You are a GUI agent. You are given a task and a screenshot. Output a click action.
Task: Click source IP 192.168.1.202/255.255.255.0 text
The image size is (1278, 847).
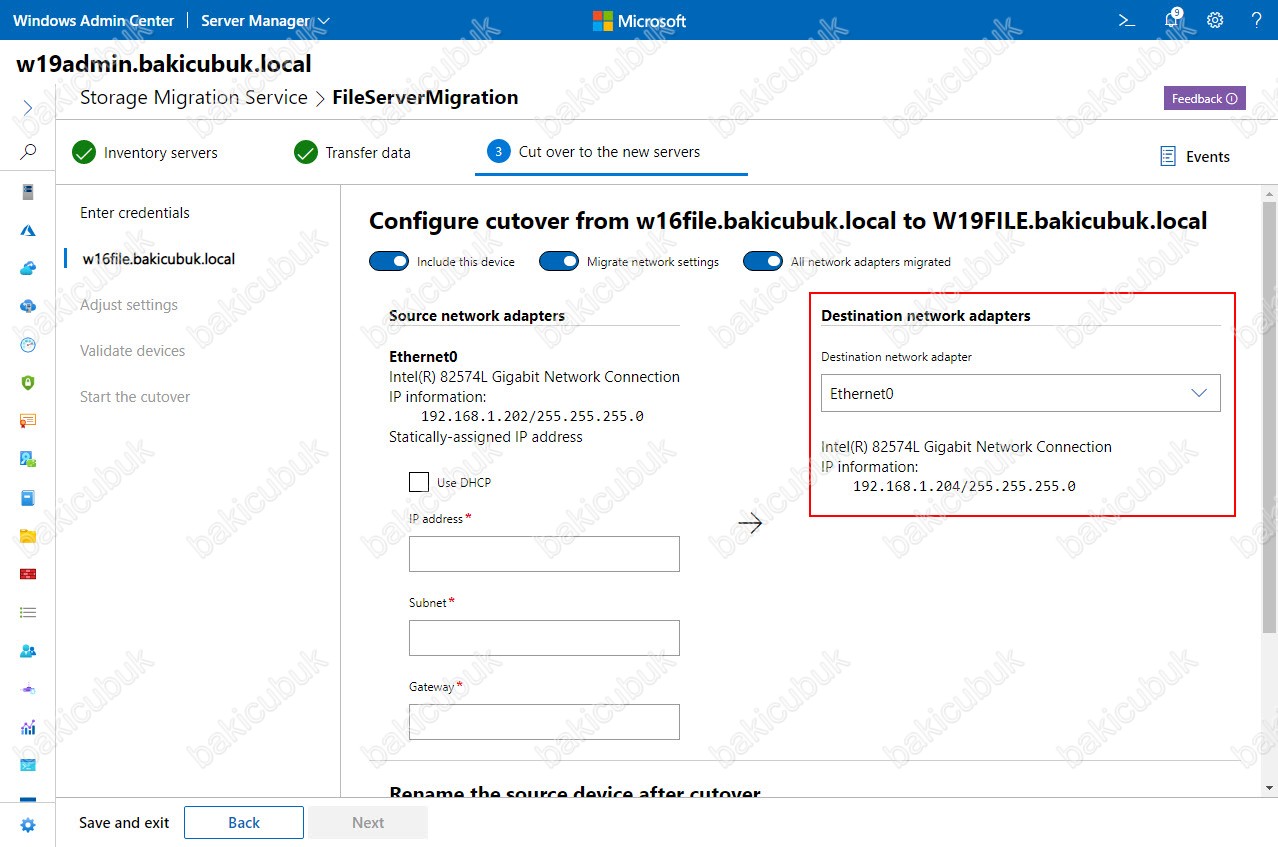click(x=532, y=416)
